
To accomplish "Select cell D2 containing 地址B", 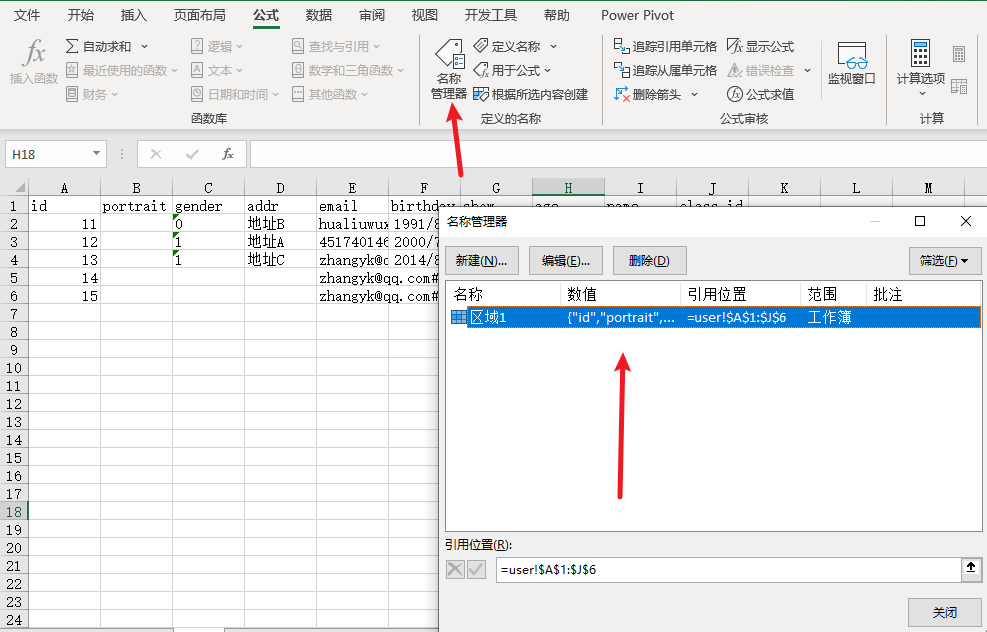I will 280,223.
